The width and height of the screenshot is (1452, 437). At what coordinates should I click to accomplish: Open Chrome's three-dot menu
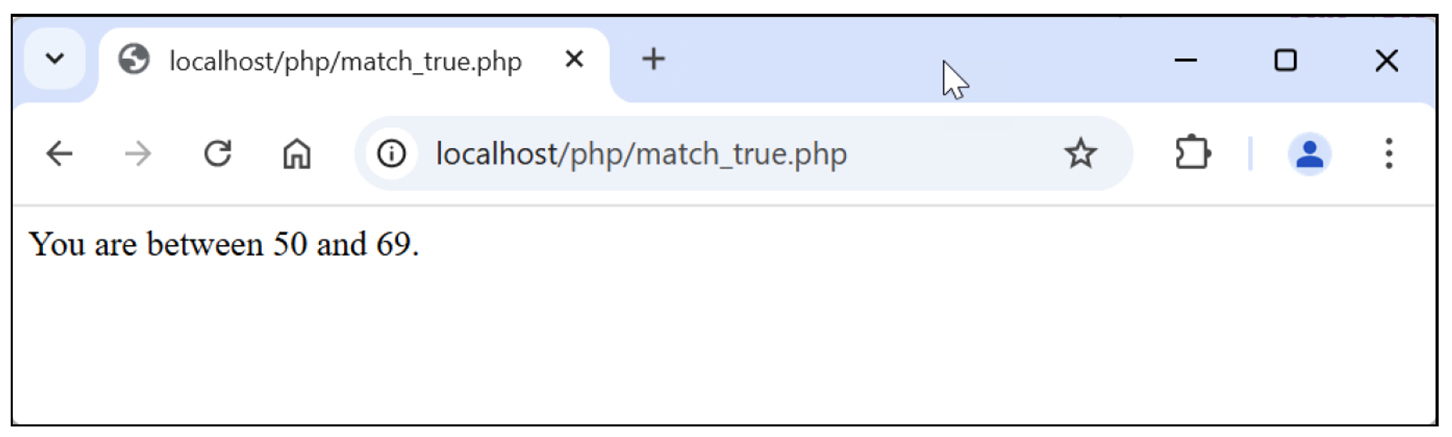click(1388, 154)
